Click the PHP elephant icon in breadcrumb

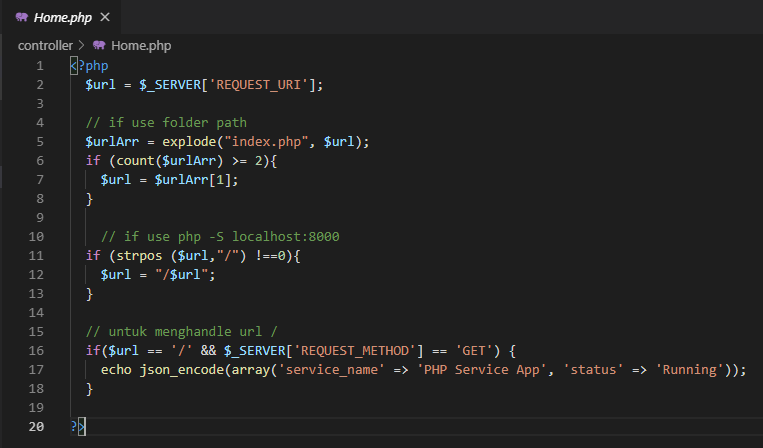tap(99, 45)
